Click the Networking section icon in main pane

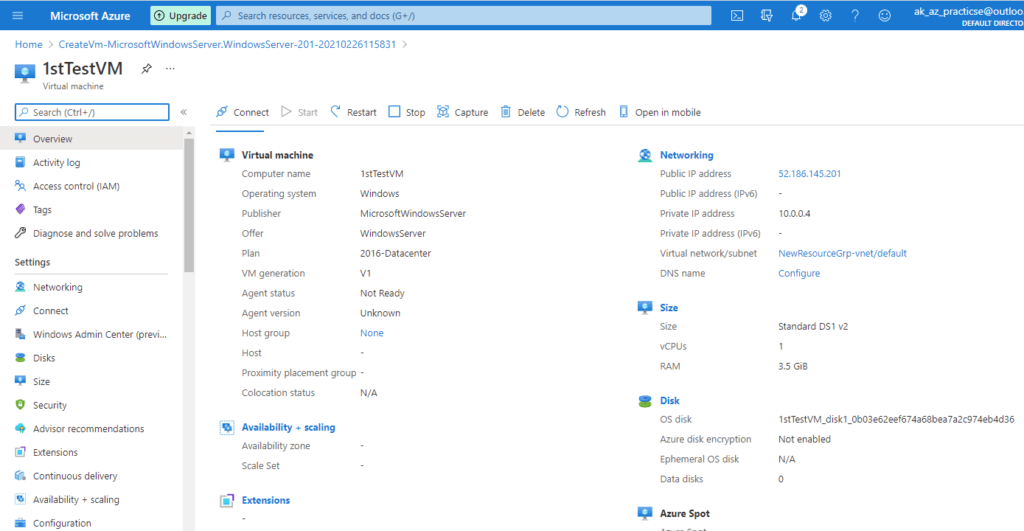pos(645,155)
